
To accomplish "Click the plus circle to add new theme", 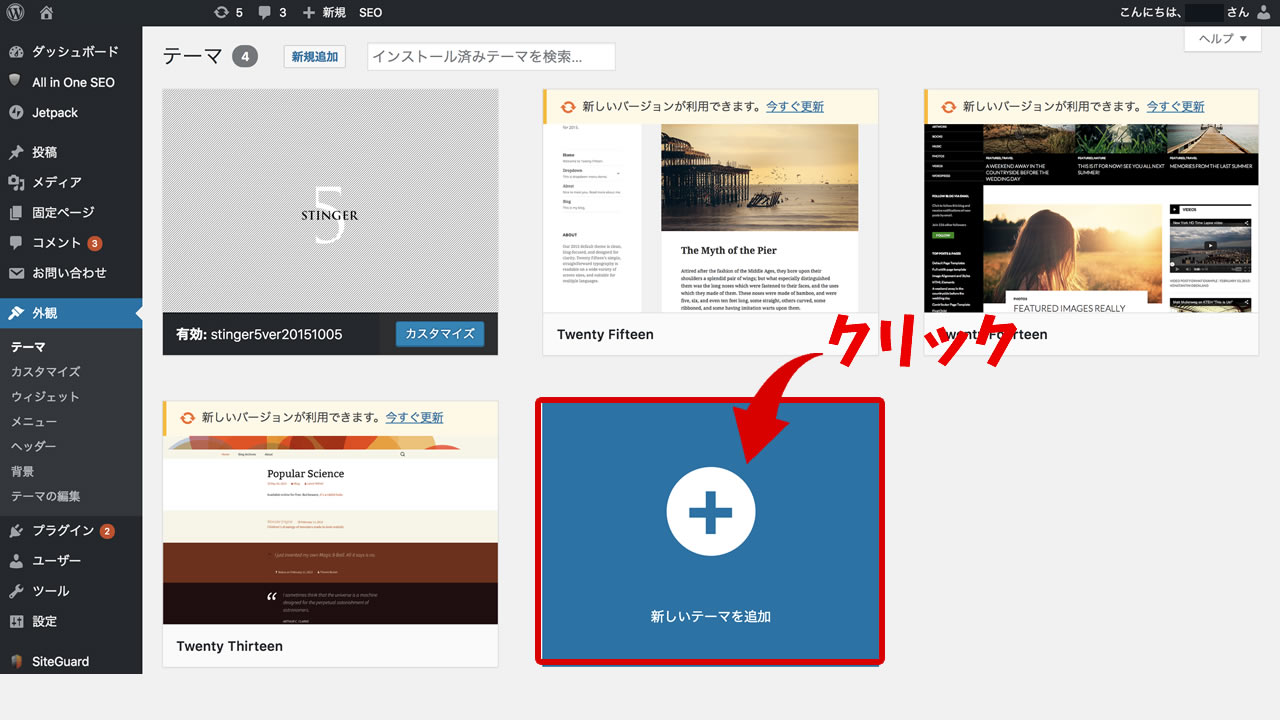I will 711,511.
